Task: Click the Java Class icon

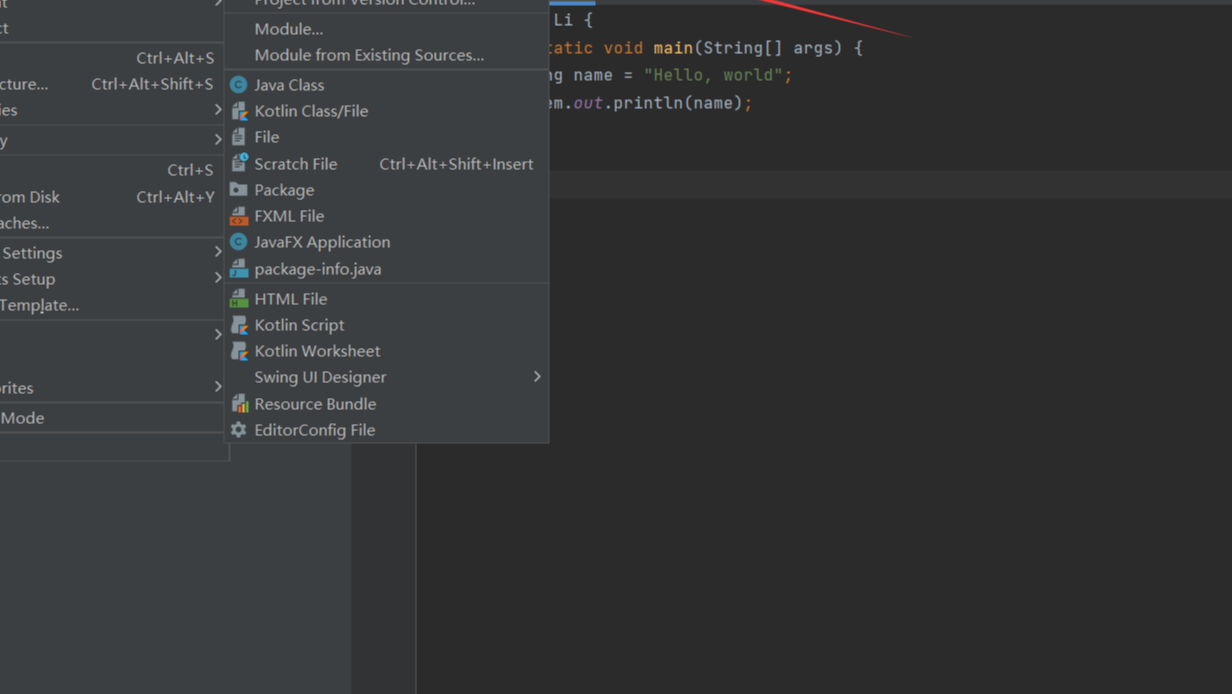Action: tap(239, 85)
